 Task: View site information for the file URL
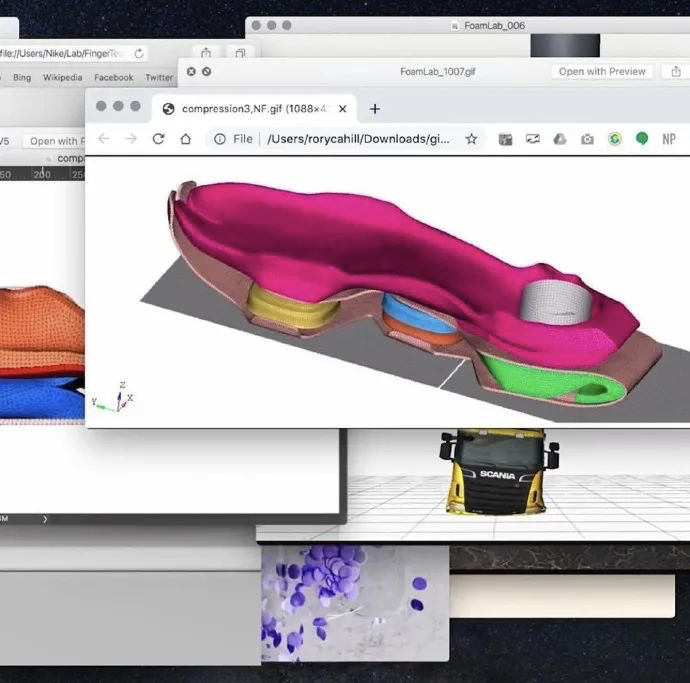pyautogui.click(x=220, y=139)
